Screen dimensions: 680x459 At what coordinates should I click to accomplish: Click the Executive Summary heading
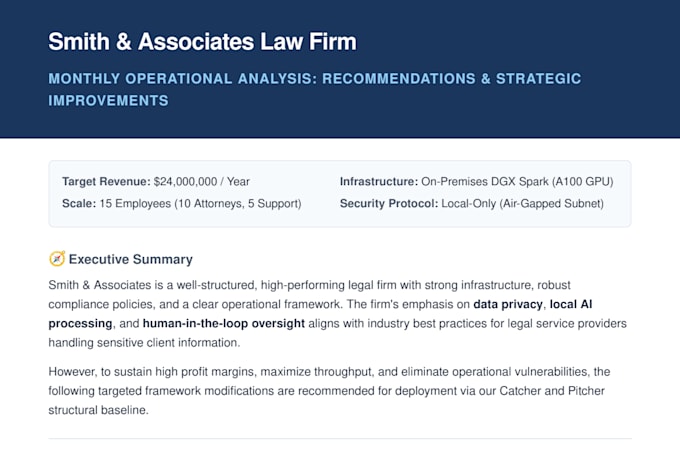pos(131,259)
